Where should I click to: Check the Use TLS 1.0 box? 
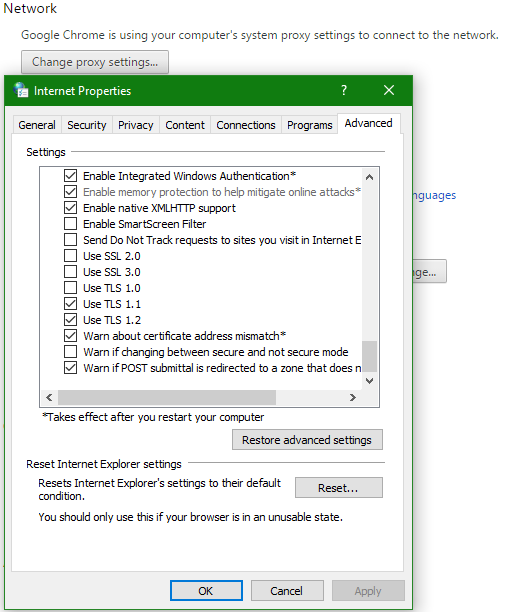[x=70, y=288]
